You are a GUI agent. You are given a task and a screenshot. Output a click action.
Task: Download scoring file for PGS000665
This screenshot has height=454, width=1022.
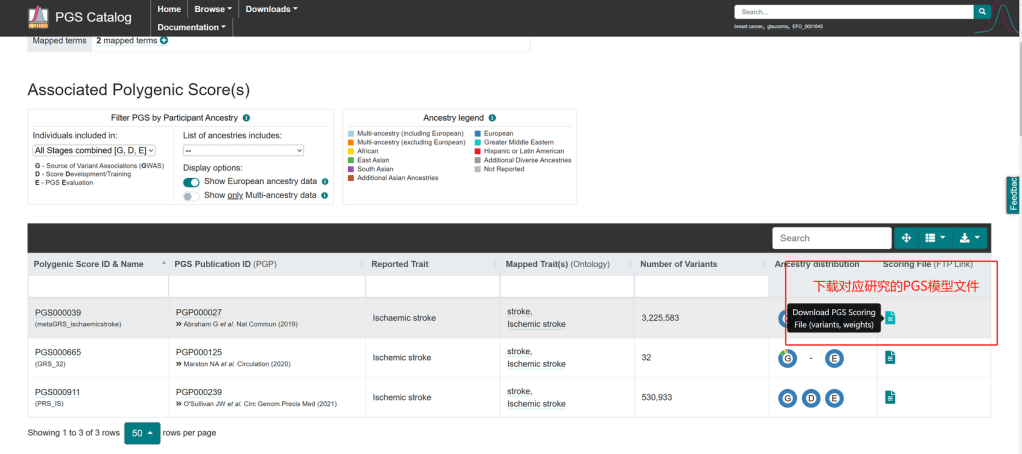[890, 357]
